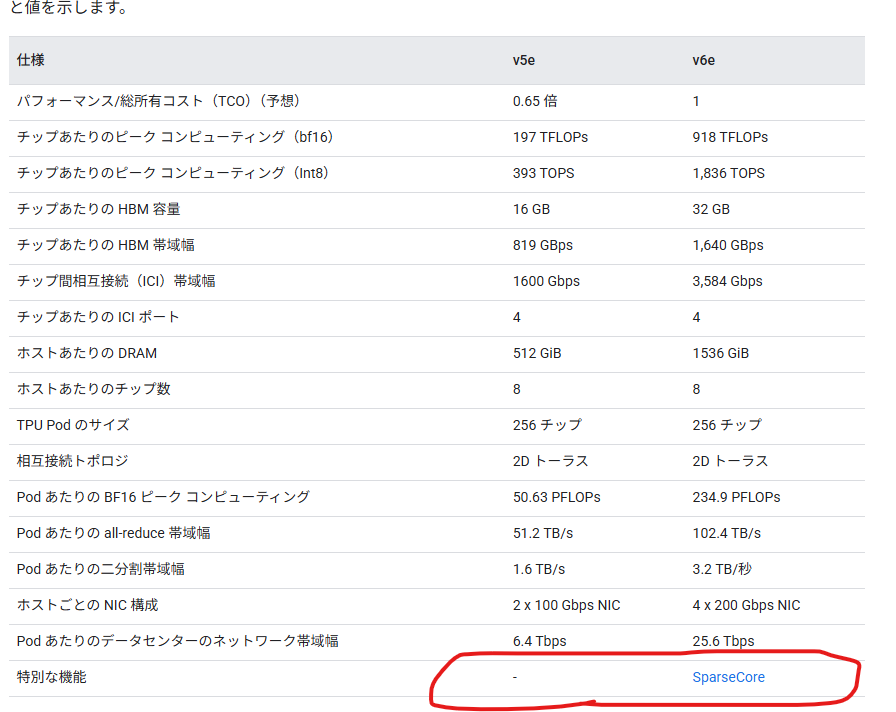This screenshot has width=896, height=712.
Task: Select the '1.6 TB/s' value
Action: pos(539,569)
